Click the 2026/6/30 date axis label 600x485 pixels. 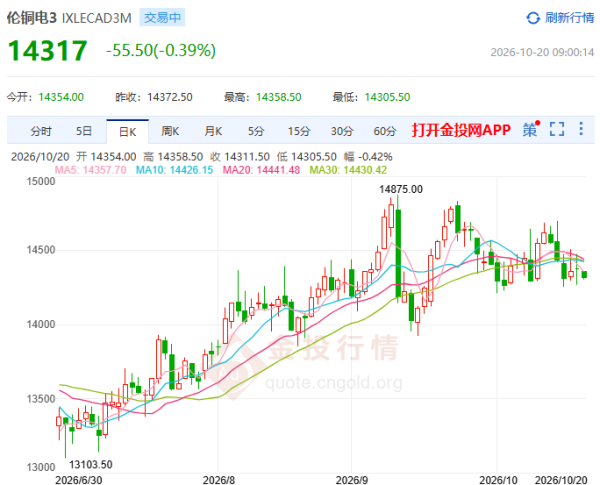click(79, 480)
